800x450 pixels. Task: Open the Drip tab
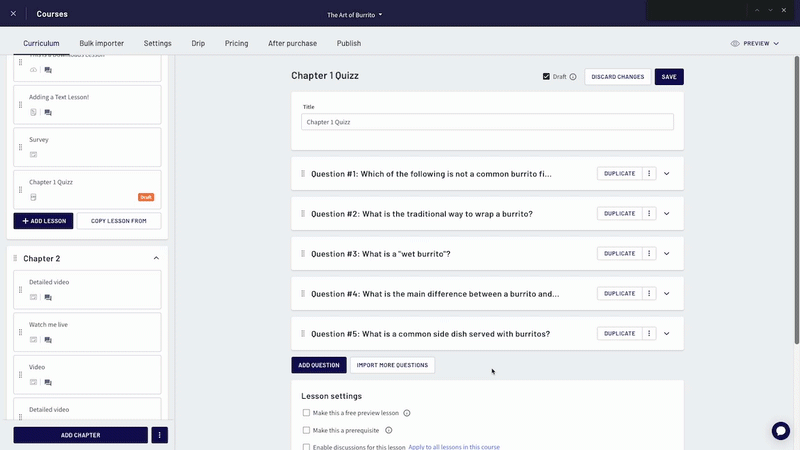[x=198, y=43]
